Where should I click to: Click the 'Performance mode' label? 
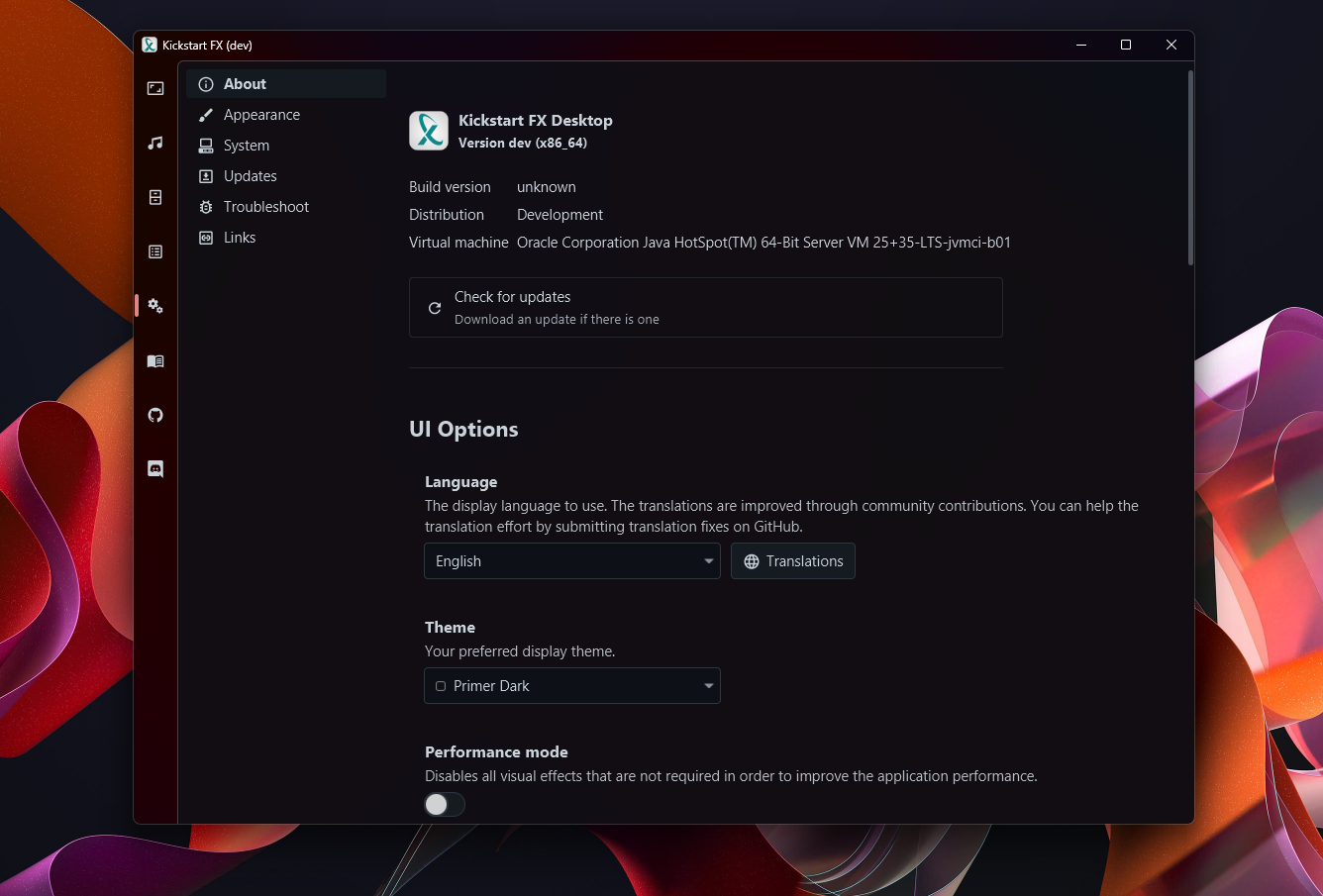[496, 752]
